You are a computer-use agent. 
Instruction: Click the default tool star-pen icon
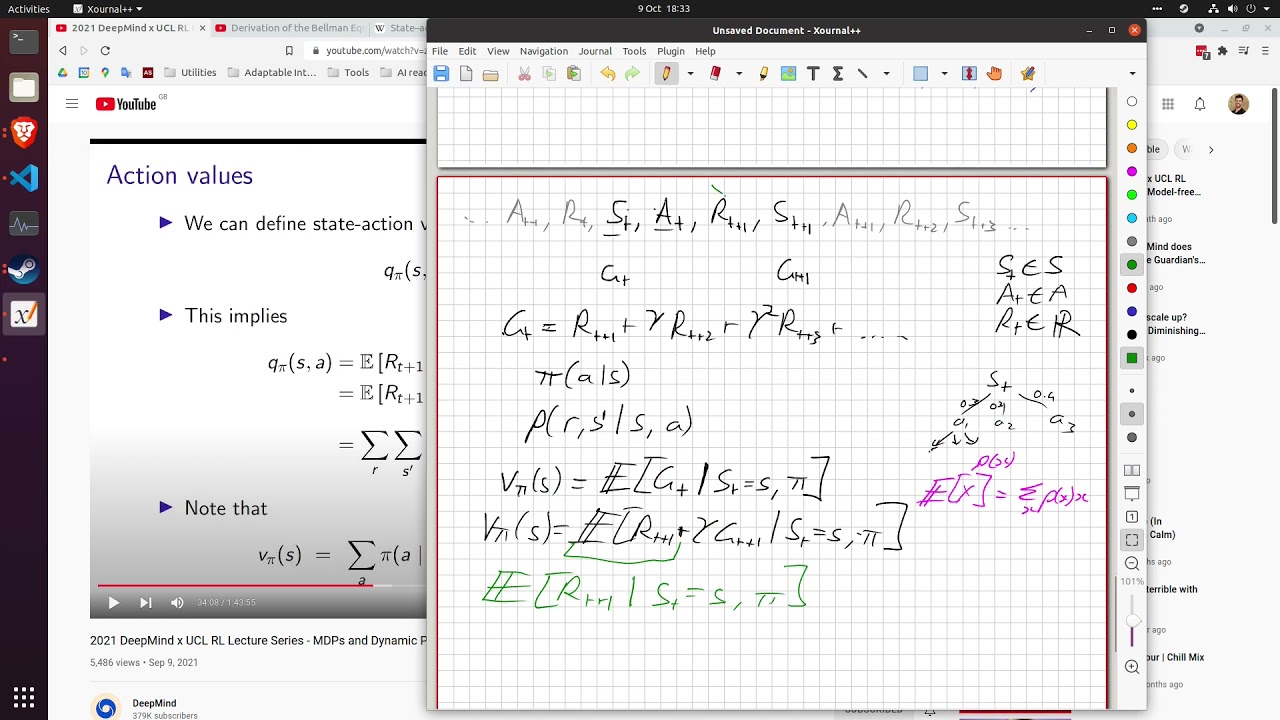point(1028,73)
